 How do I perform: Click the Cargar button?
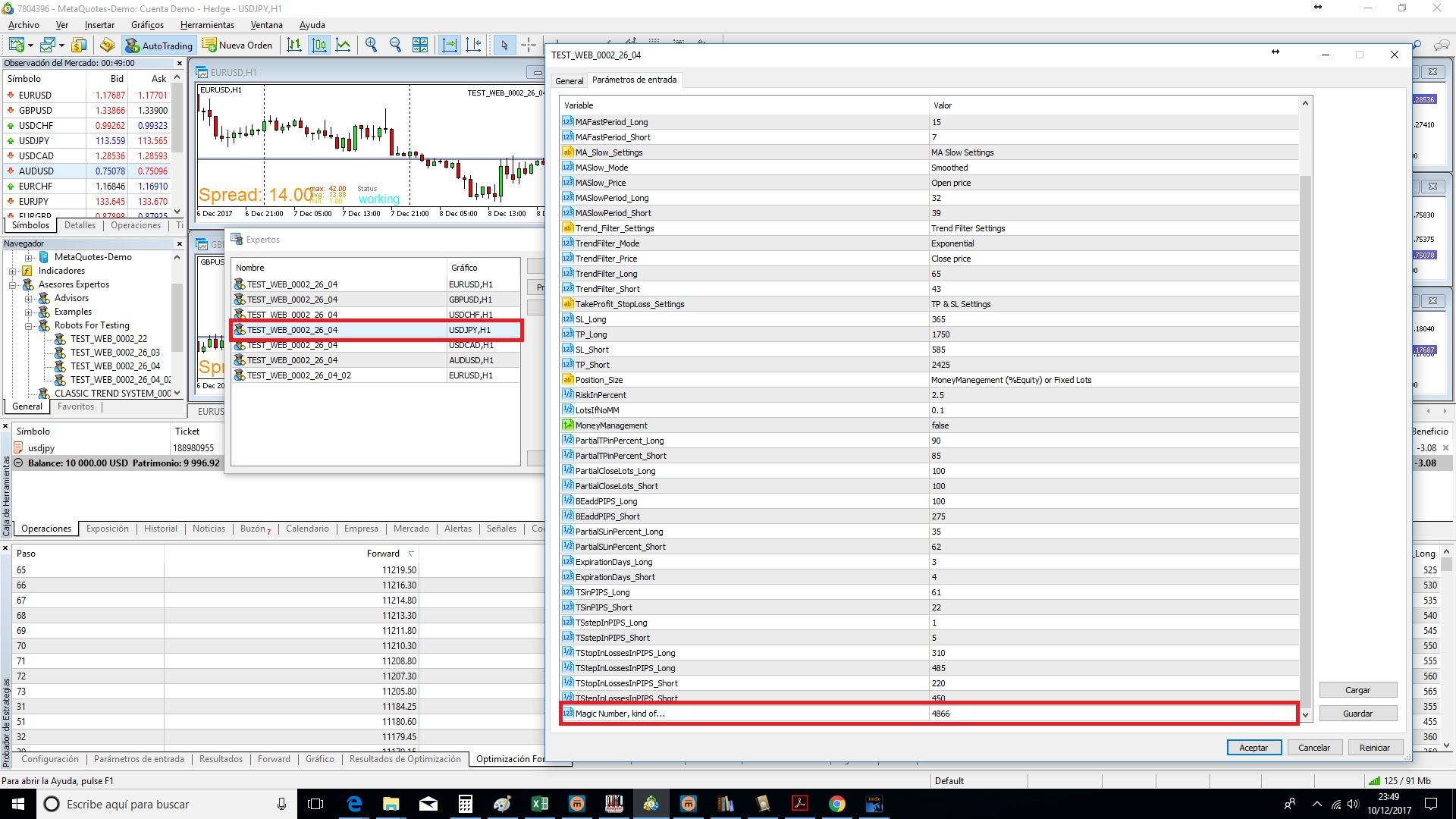(x=1357, y=690)
